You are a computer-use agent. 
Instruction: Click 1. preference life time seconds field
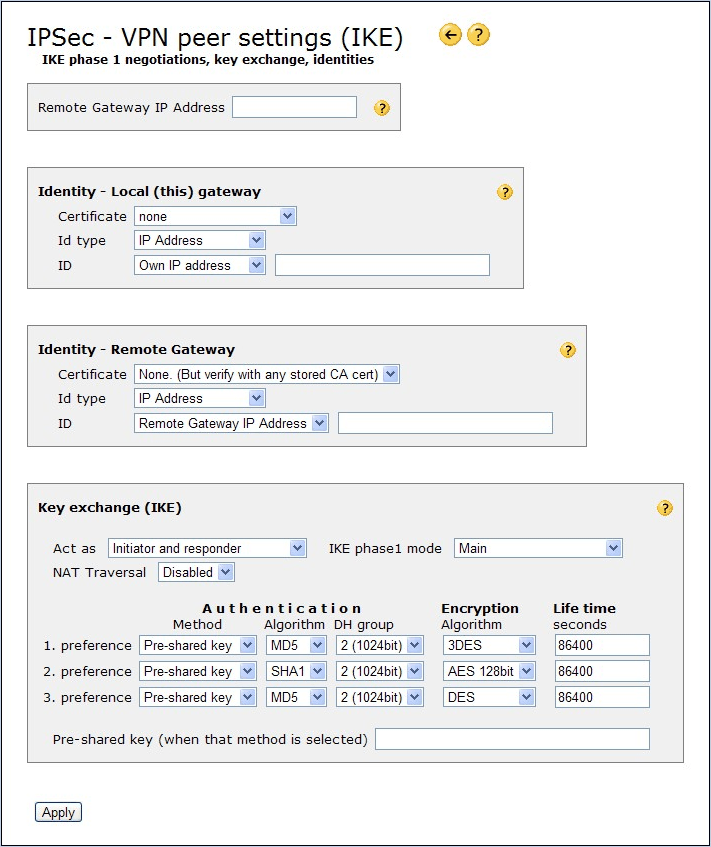coord(602,645)
